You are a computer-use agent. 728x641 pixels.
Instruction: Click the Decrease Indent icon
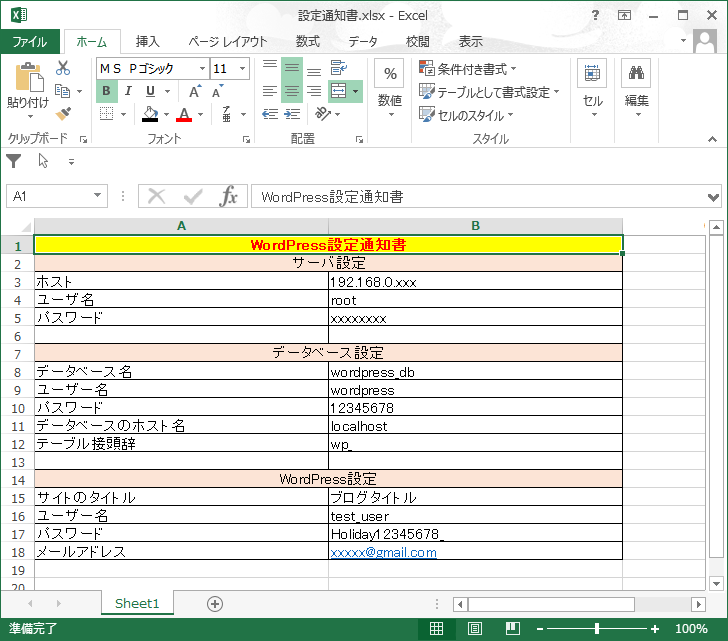(270, 114)
